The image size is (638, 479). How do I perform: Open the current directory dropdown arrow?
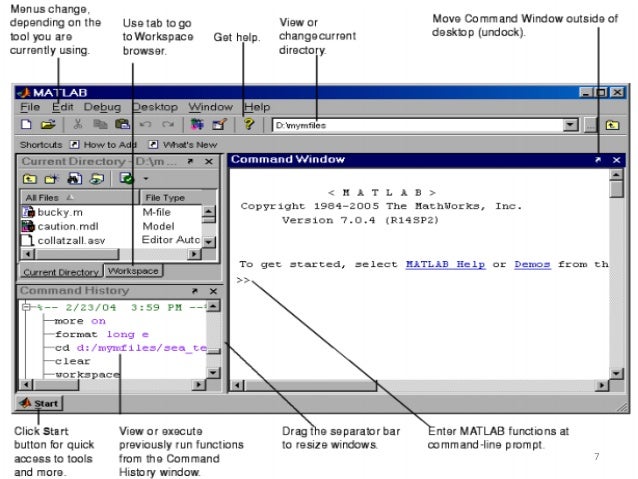[571, 125]
